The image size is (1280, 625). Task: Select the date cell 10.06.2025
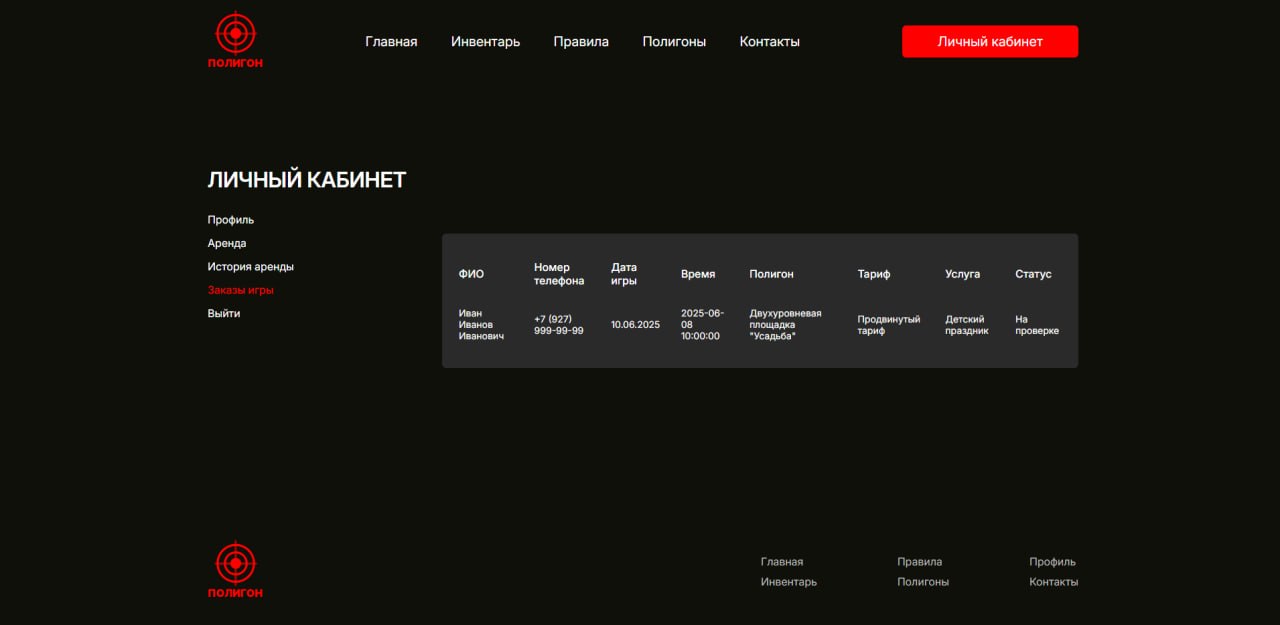point(635,325)
